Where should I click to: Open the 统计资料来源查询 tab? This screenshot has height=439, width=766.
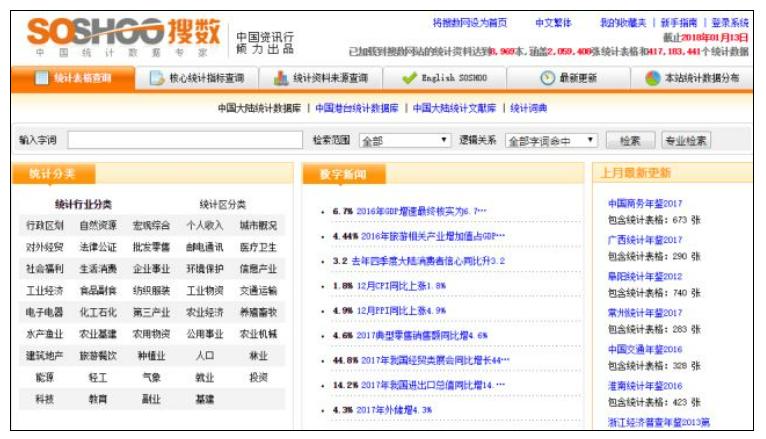coord(321,78)
